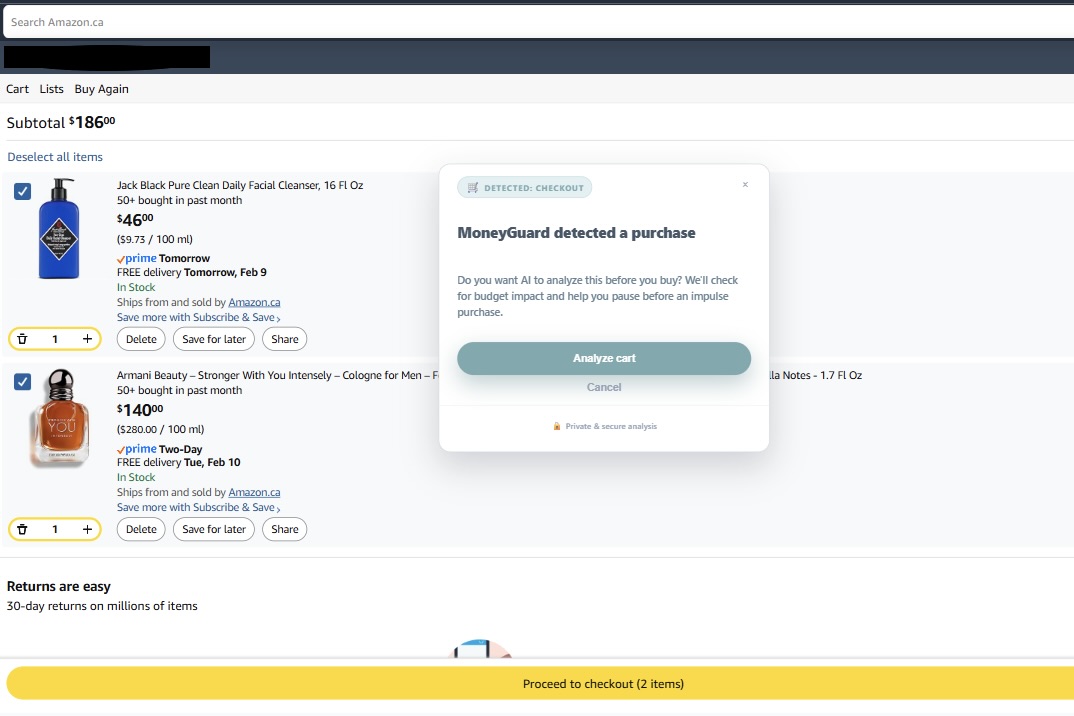Screen dimensions: 1074x716
Task: Expand Subscribe & Save for Jack Black cleanser
Action: (199, 317)
